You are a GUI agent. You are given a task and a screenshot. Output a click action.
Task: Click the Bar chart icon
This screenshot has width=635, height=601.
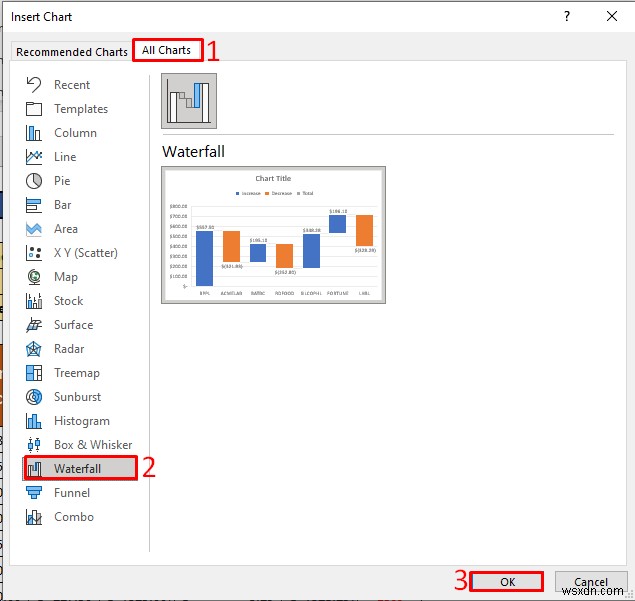[x=34, y=205]
